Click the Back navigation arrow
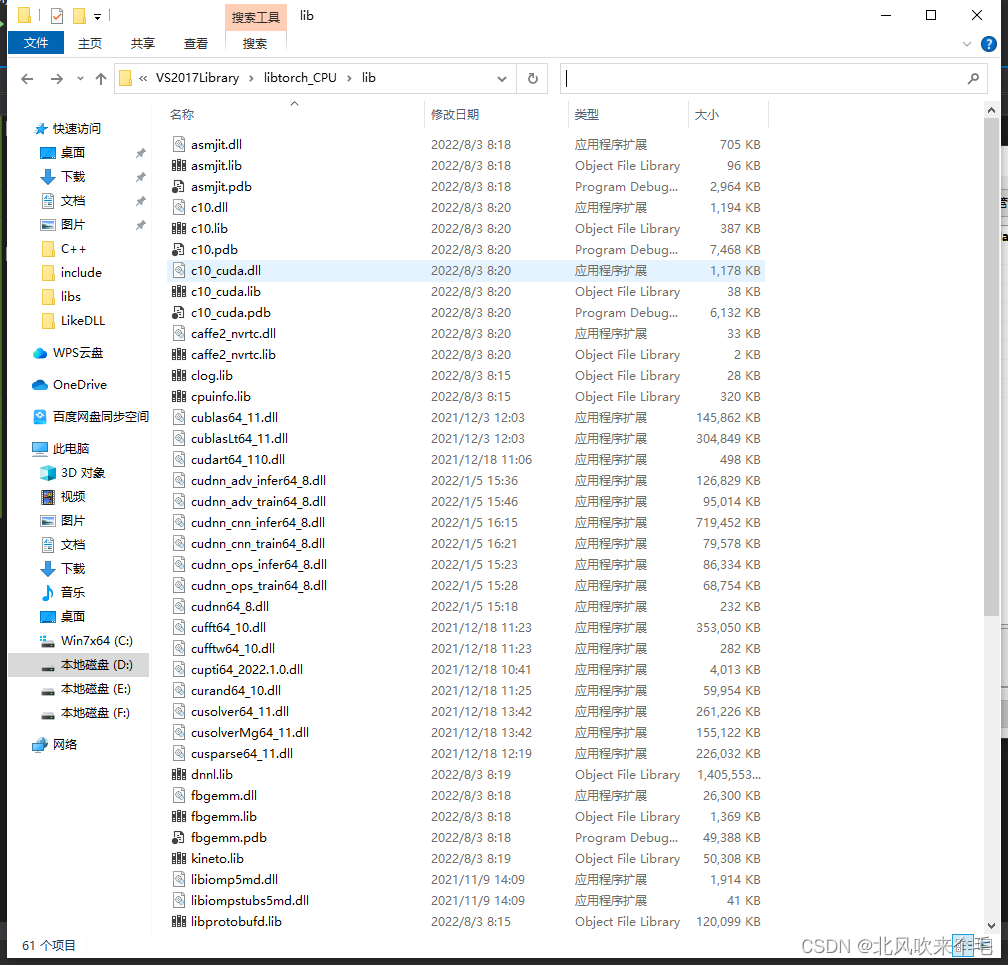 coord(27,78)
